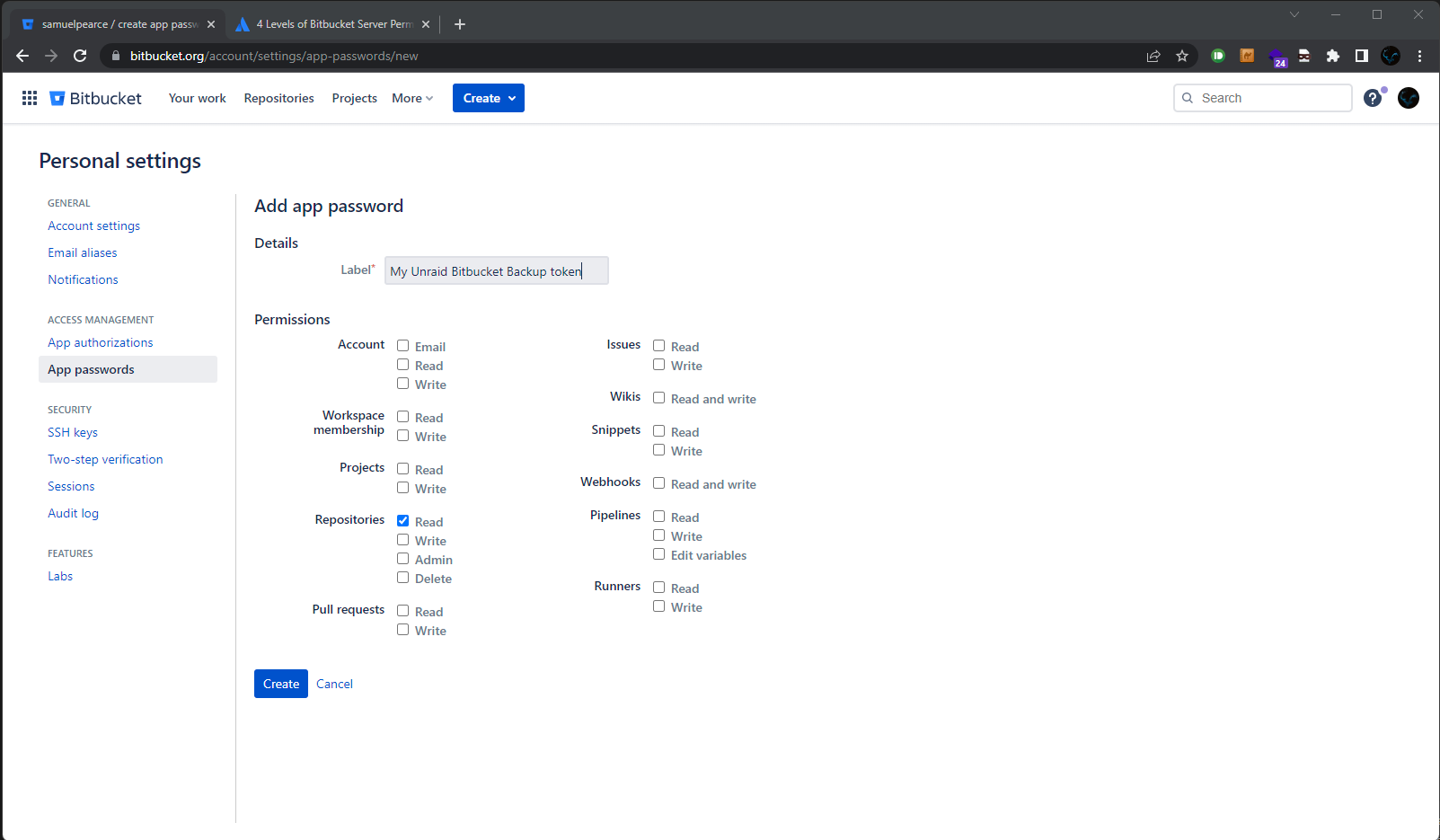Click the share page icon in address bar

pyautogui.click(x=1153, y=56)
